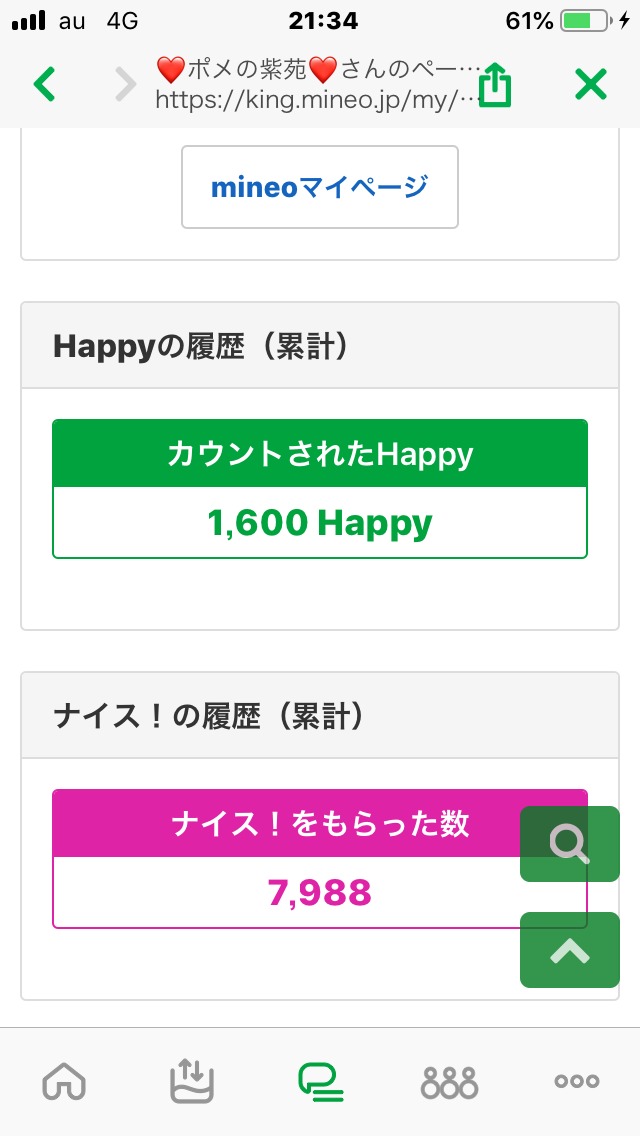Open the Home tab icon

click(64, 1081)
